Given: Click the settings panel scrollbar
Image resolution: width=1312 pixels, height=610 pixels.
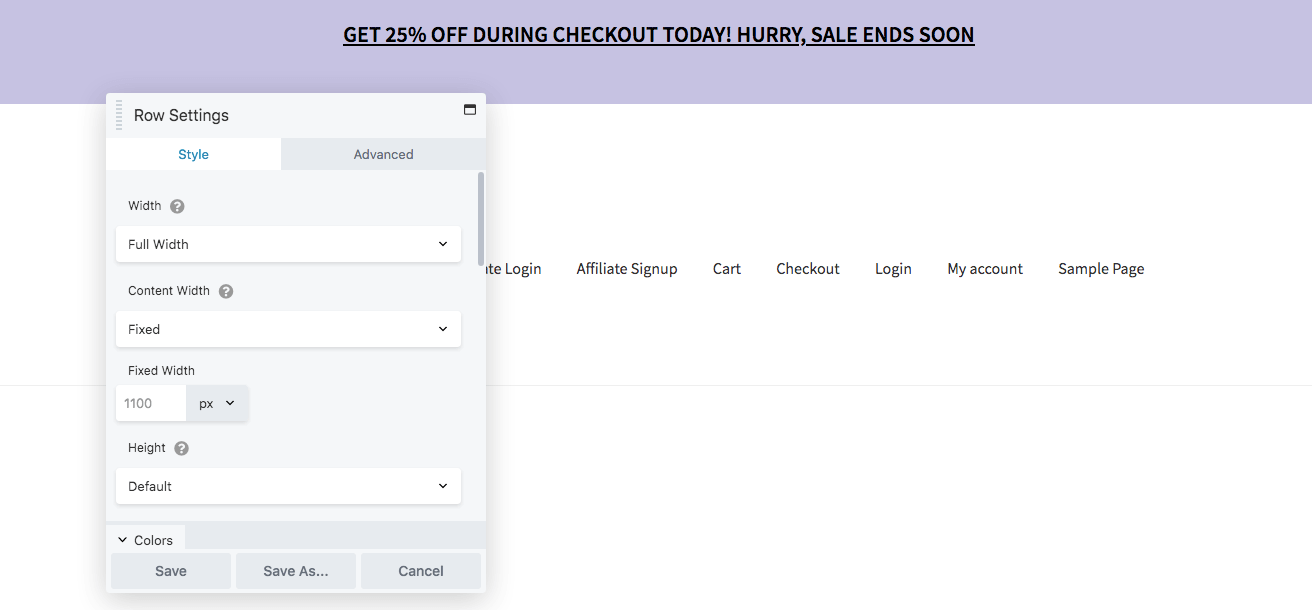Looking at the screenshot, I should 481,218.
